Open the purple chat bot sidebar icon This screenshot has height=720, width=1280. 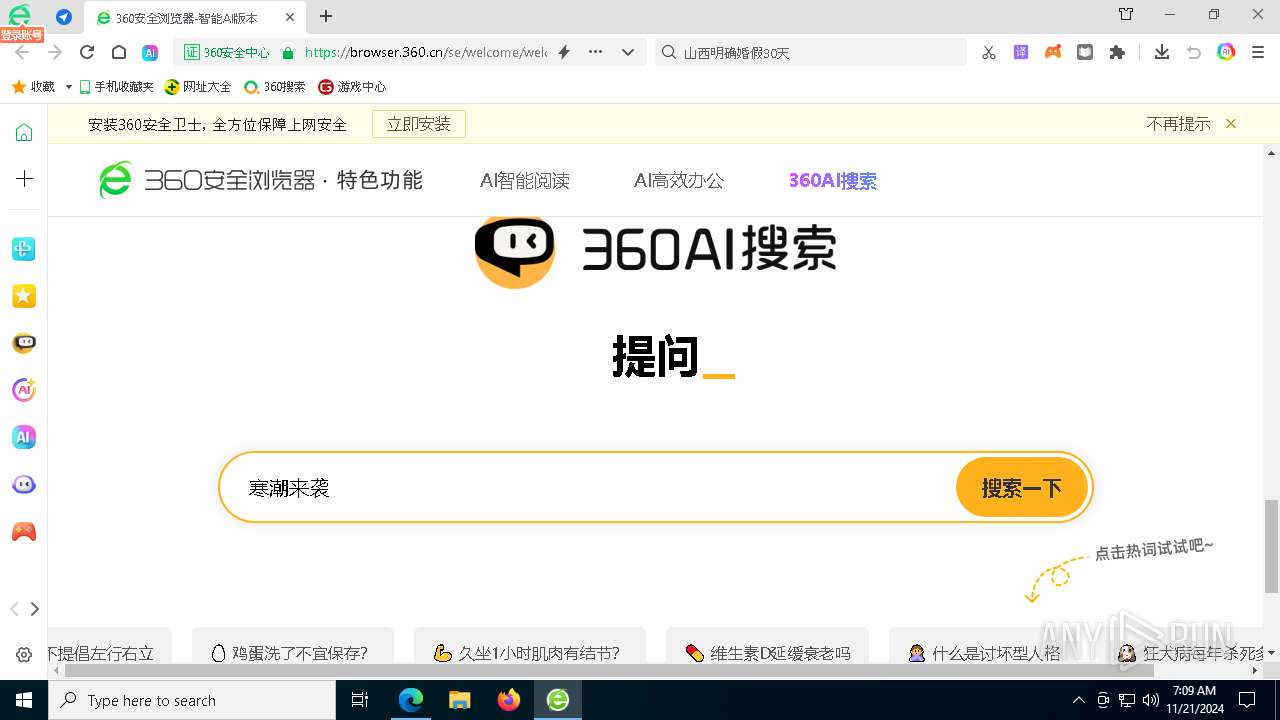pyautogui.click(x=24, y=485)
